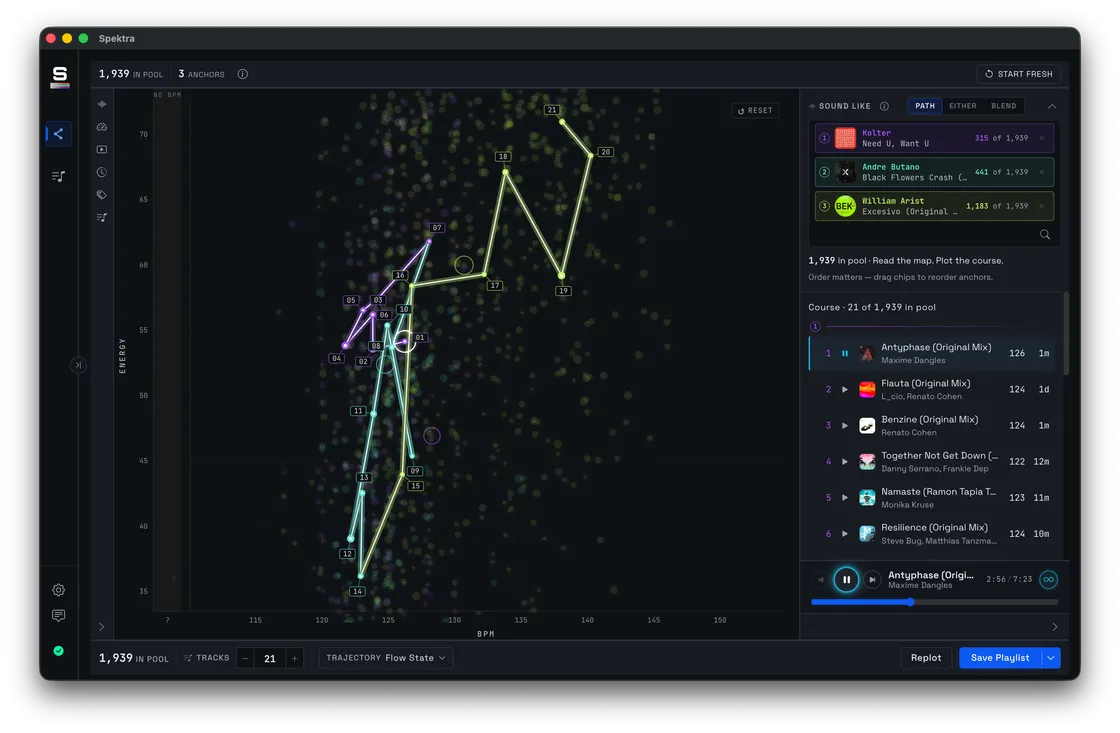1120x733 pixels.
Task: Remove the William Arist anchor chip
Action: (x=1041, y=206)
